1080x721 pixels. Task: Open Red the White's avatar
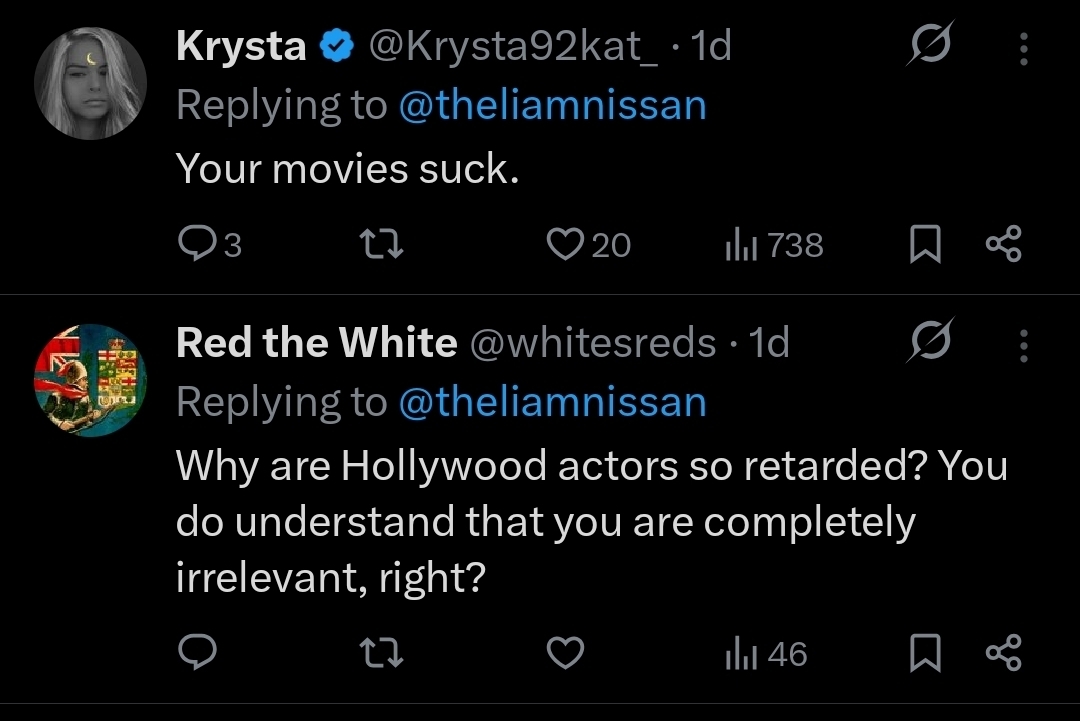91,380
